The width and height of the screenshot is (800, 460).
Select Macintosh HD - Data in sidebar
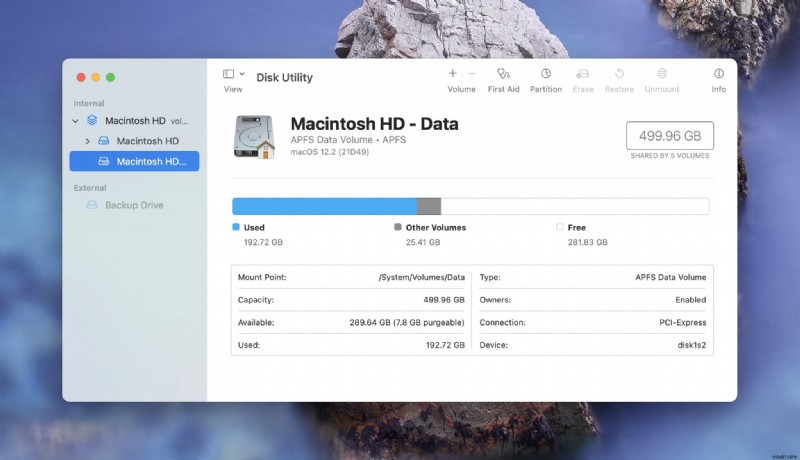tap(150, 161)
